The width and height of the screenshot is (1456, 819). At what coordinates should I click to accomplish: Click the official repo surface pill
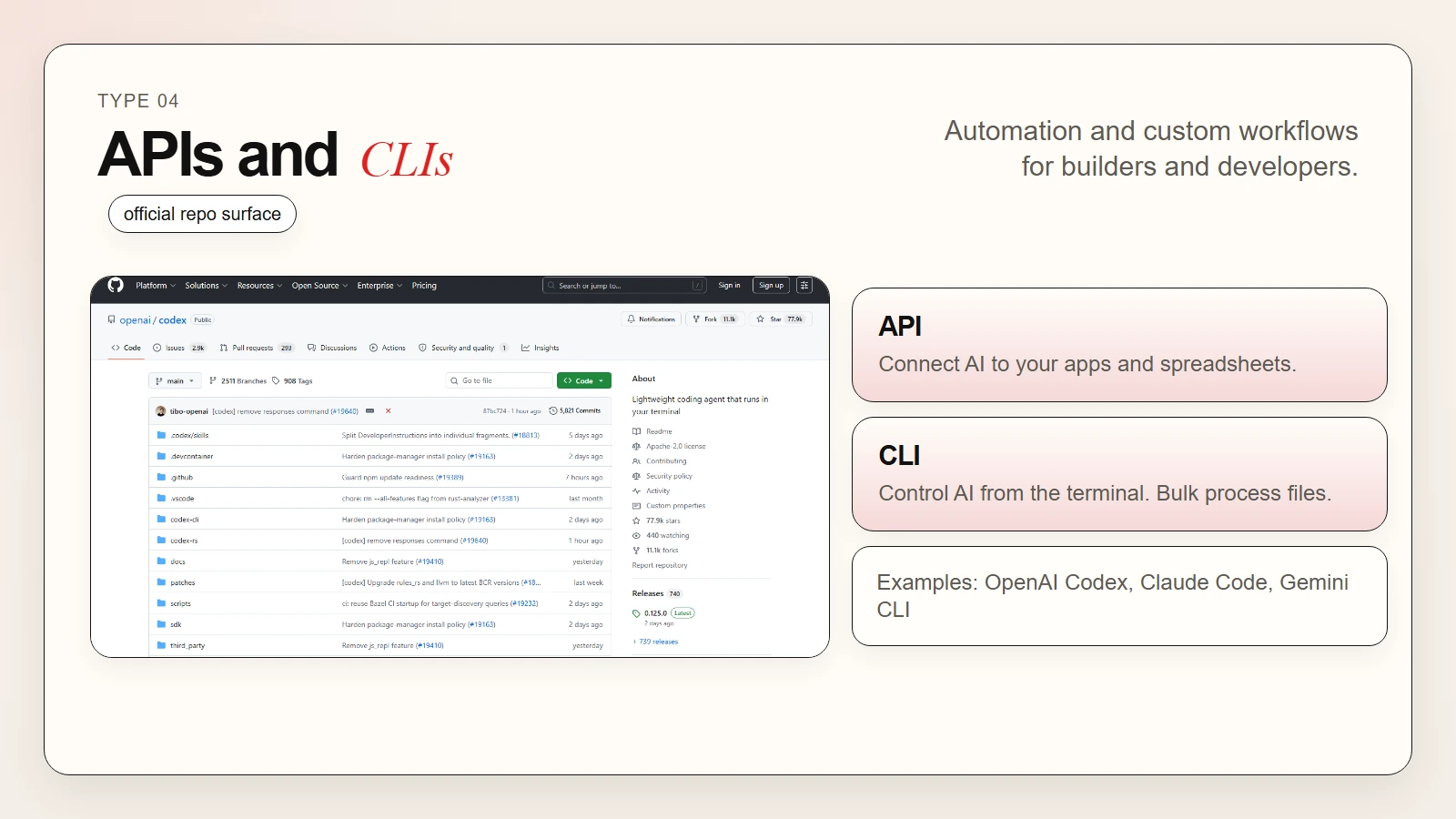(202, 214)
